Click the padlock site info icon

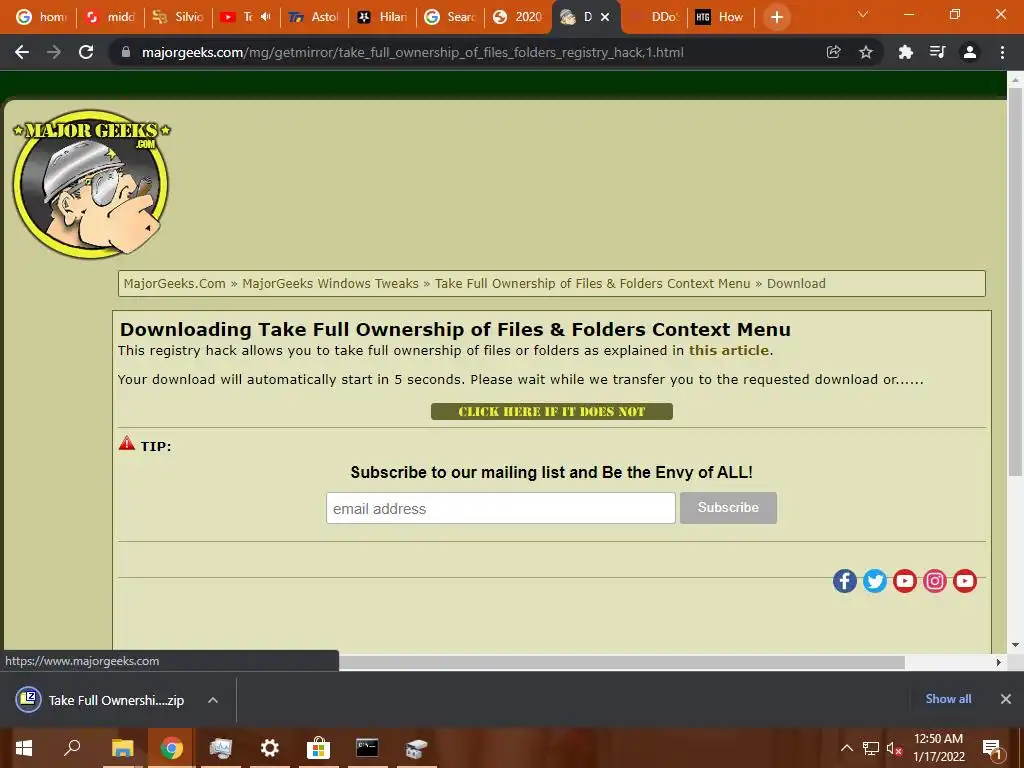tap(125, 52)
